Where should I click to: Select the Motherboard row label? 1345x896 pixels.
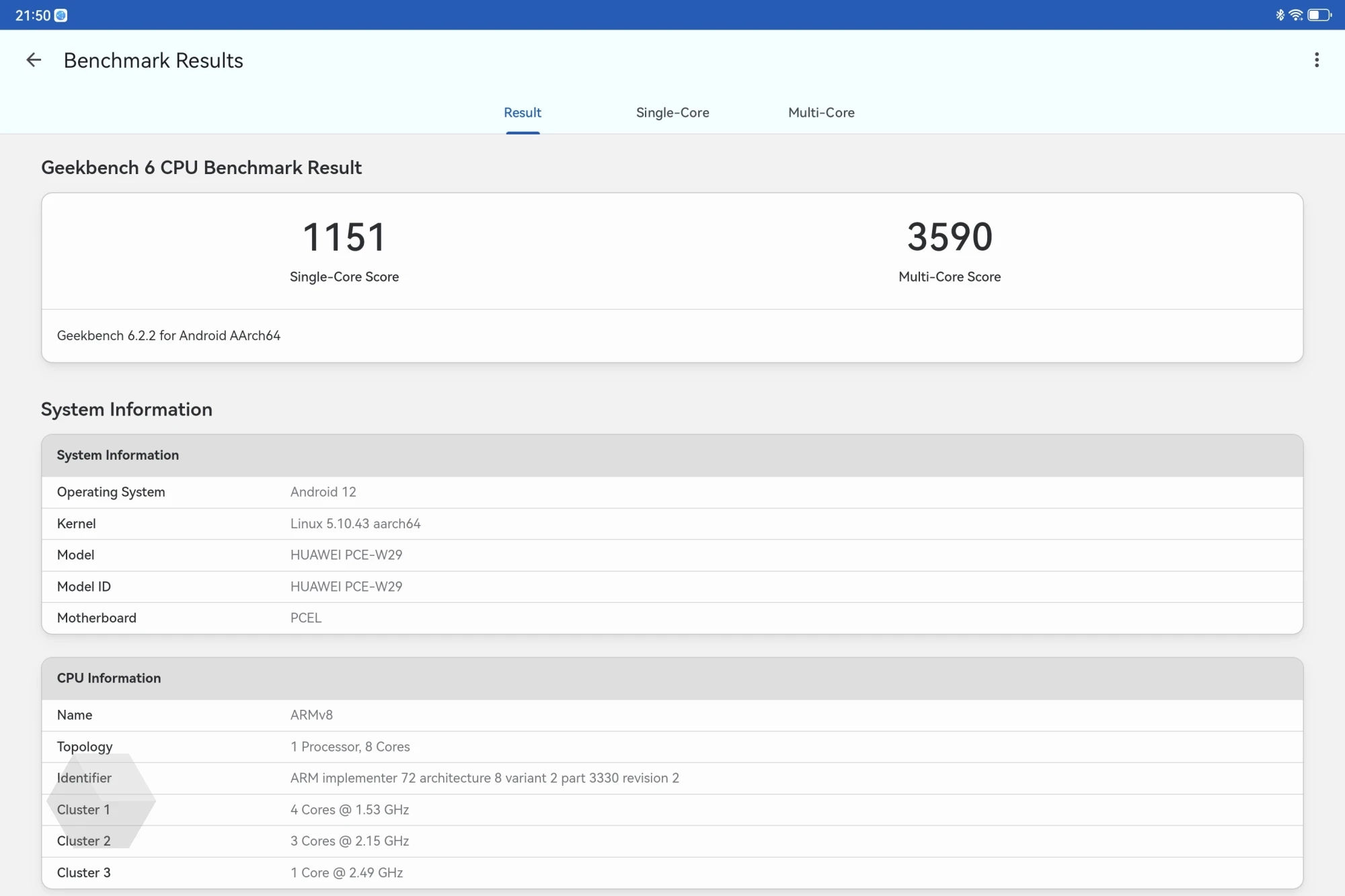click(97, 618)
